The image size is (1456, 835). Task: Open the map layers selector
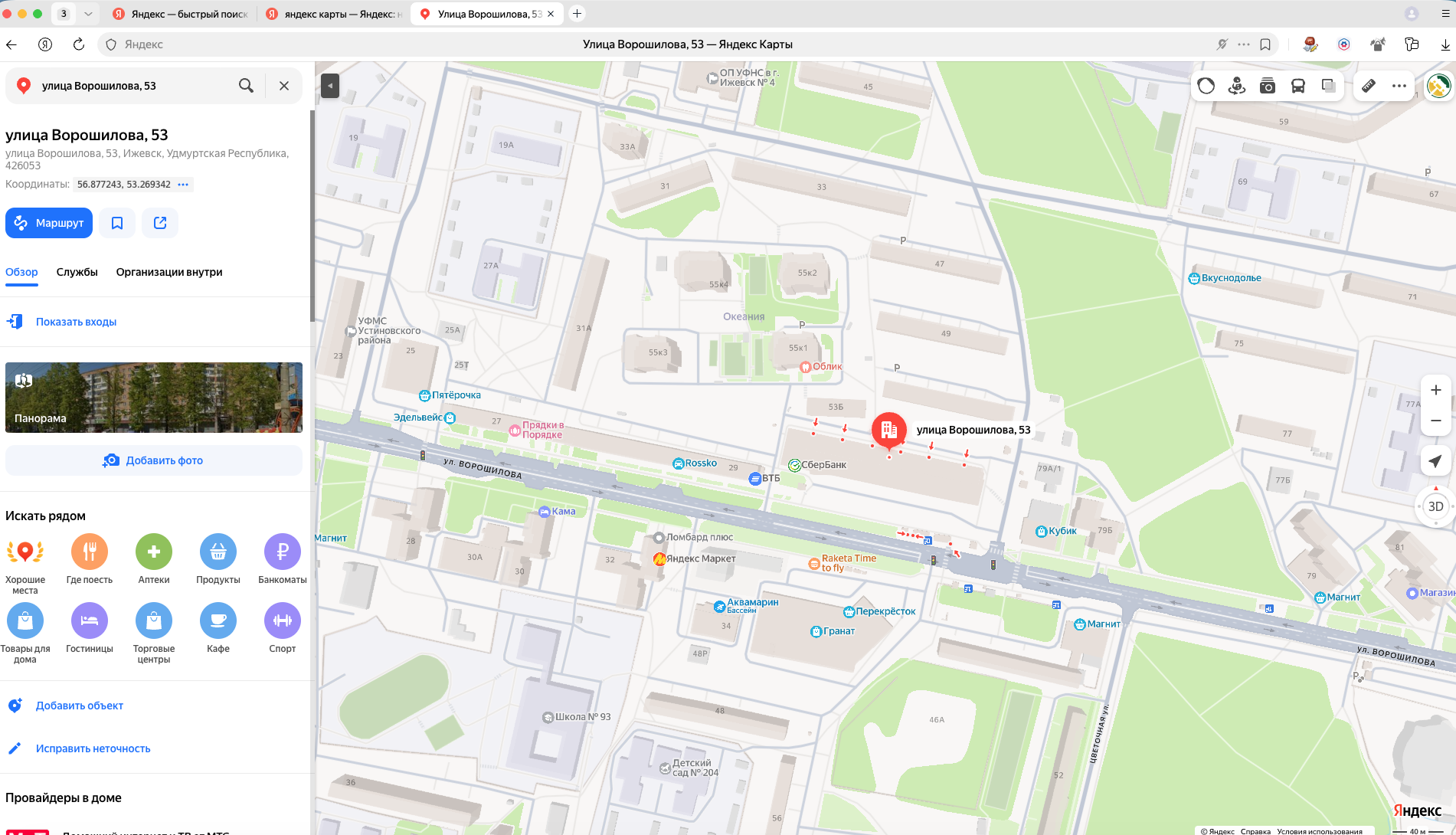tap(1329, 86)
